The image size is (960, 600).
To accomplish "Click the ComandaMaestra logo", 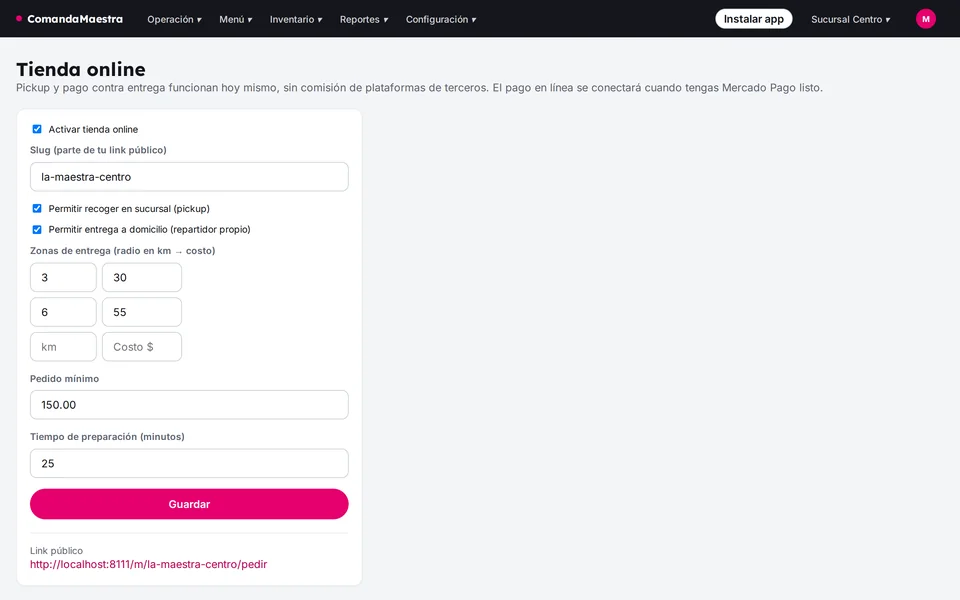I will [x=69, y=19].
